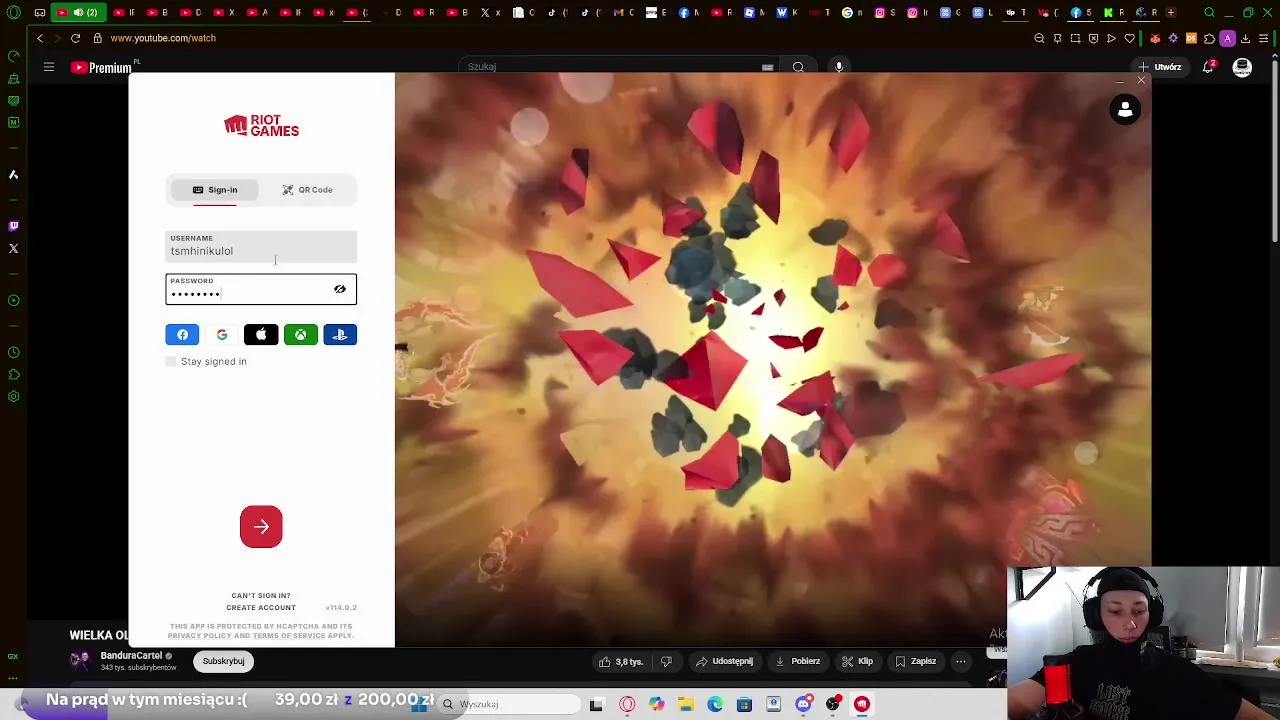Screen dimensions: 1280x720
Task: Click the in-video profile circle icon
Action: tap(1125, 110)
